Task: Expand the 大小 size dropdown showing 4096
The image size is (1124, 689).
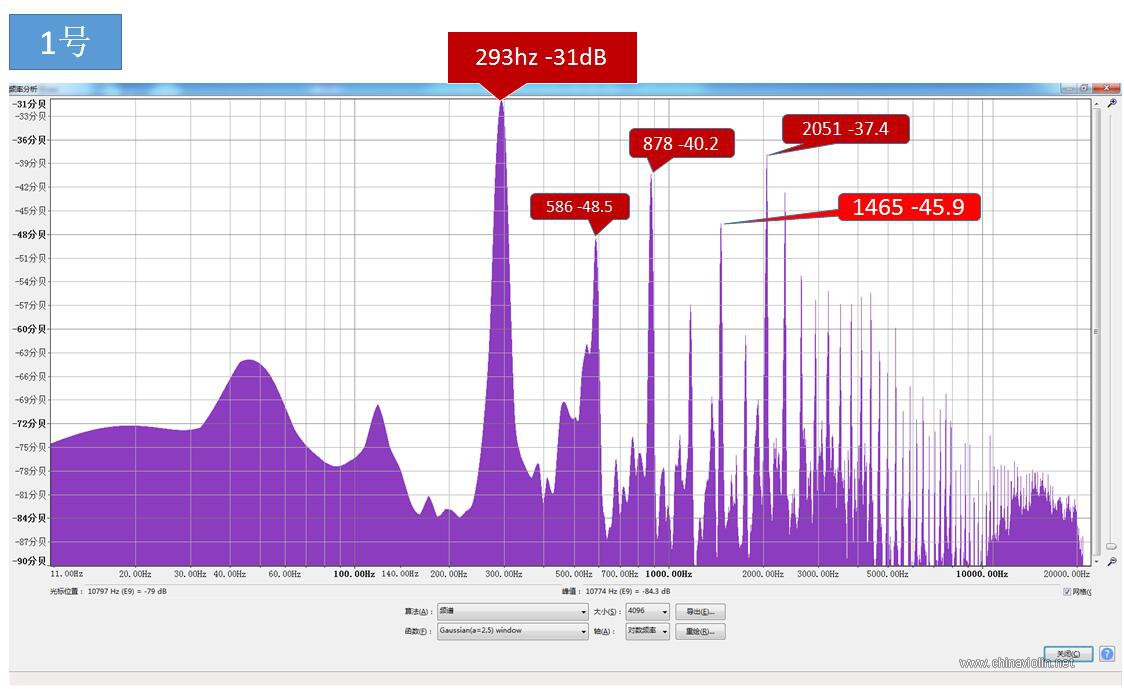Action: click(647, 612)
